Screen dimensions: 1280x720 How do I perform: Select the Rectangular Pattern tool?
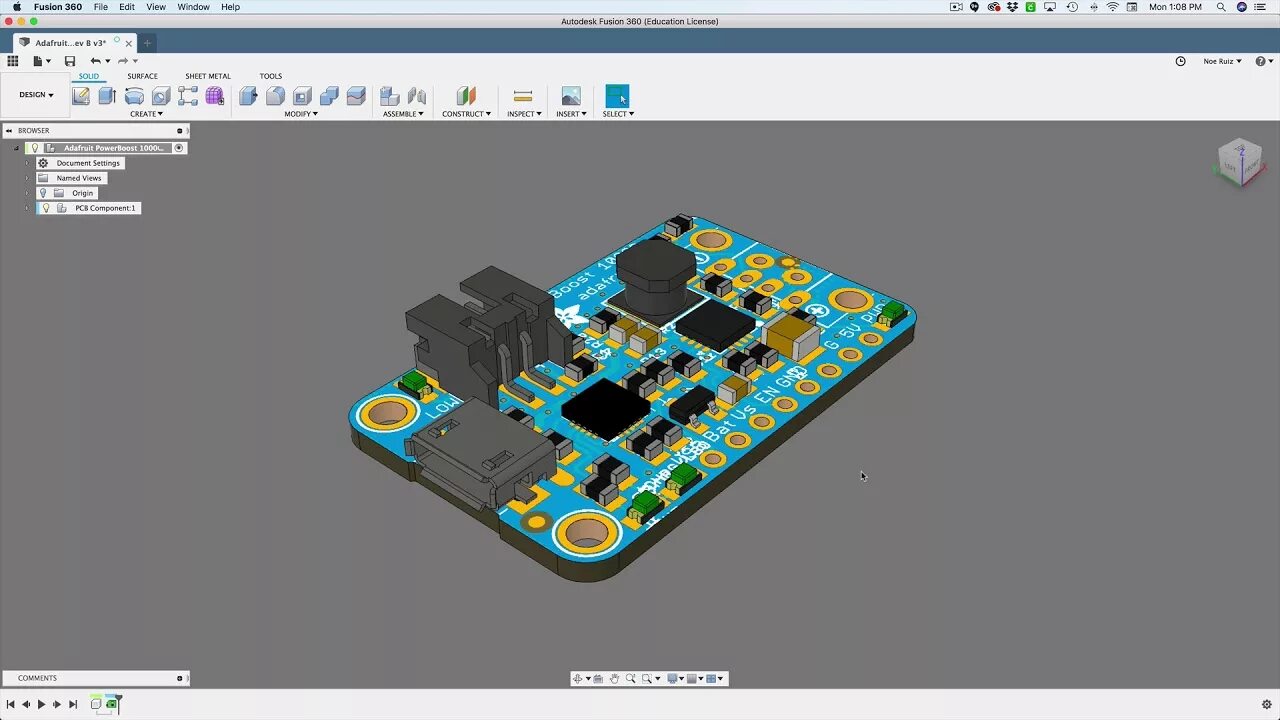tap(188, 96)
